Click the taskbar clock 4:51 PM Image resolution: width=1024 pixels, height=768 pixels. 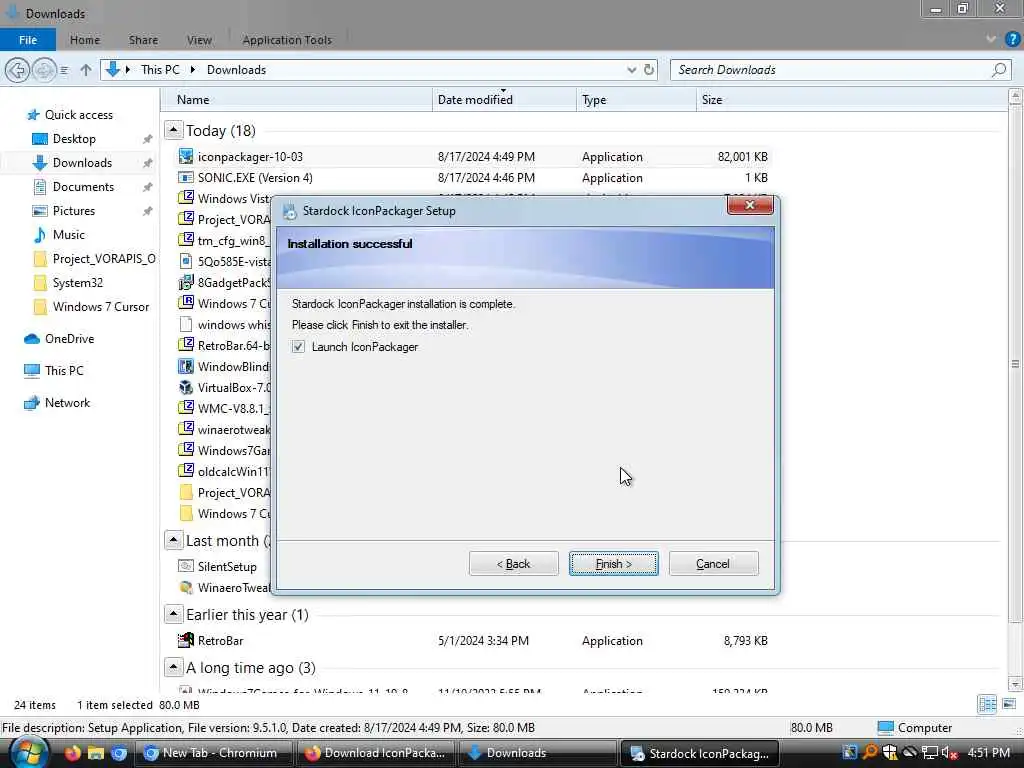(989, 753)
